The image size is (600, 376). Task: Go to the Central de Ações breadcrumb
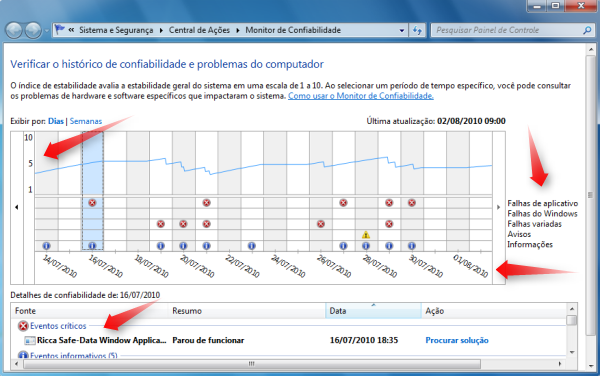click(199, 30)
